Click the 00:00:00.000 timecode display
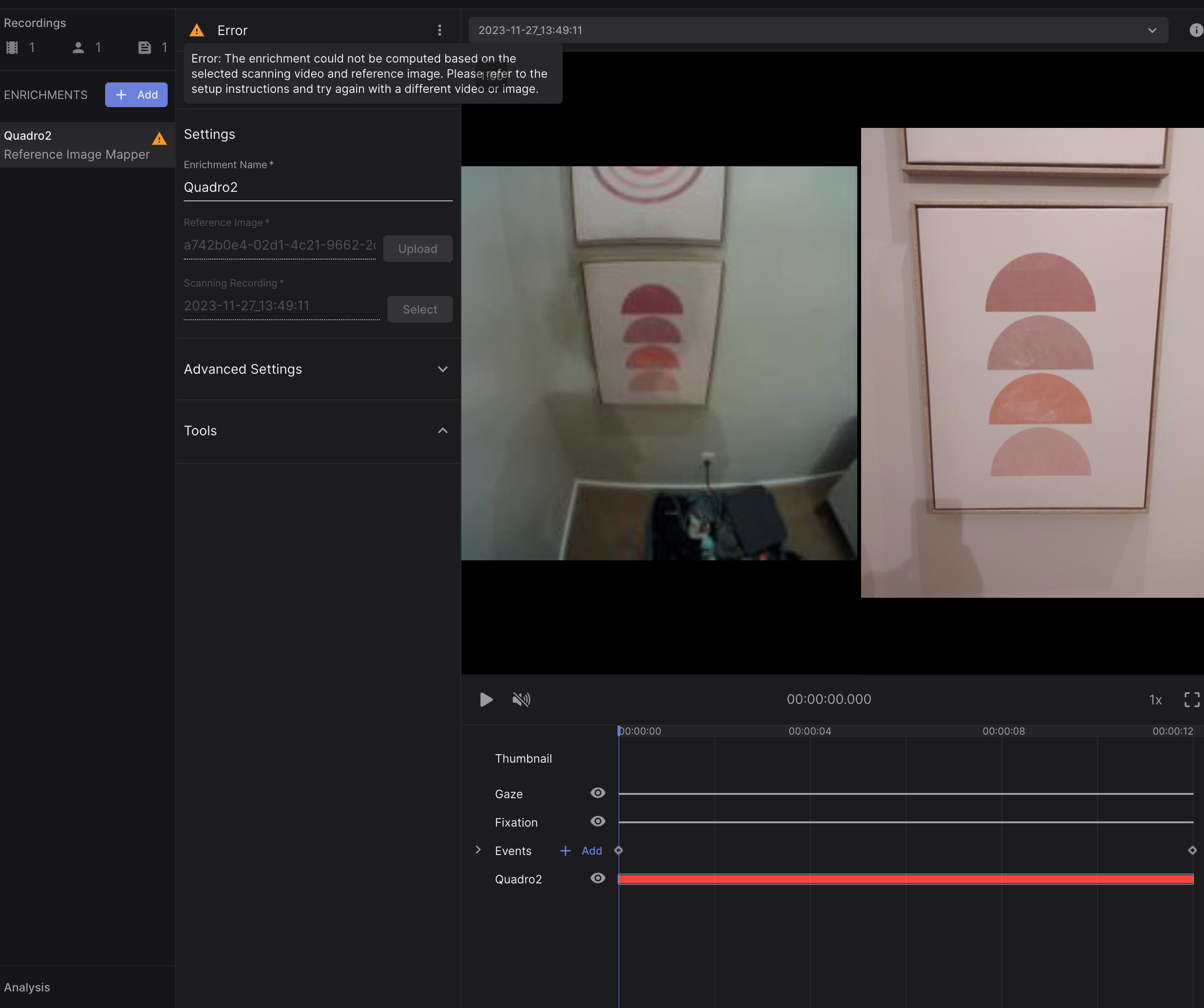The width and height of the screenshot is (1204, 1008). (828, 700)
